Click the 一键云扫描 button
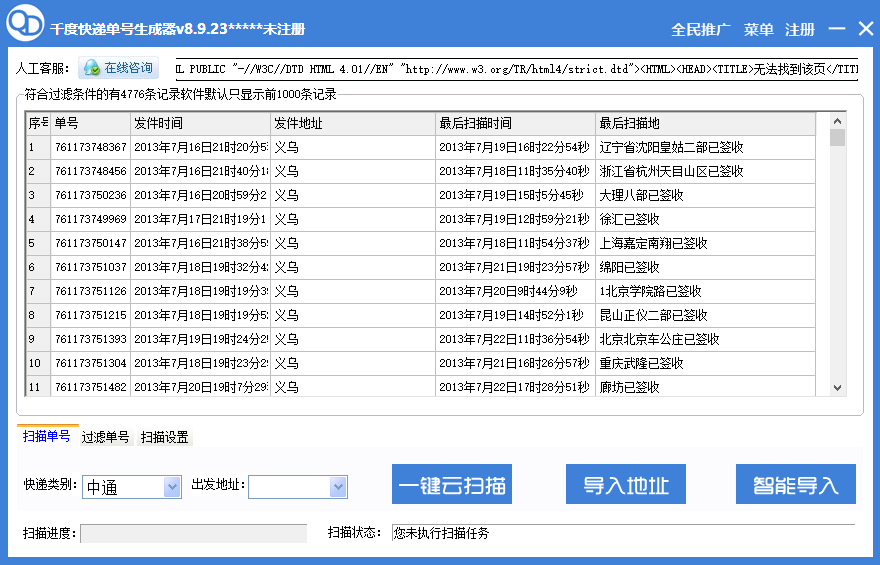The image size is (880, 565). [x=451, y=485]
